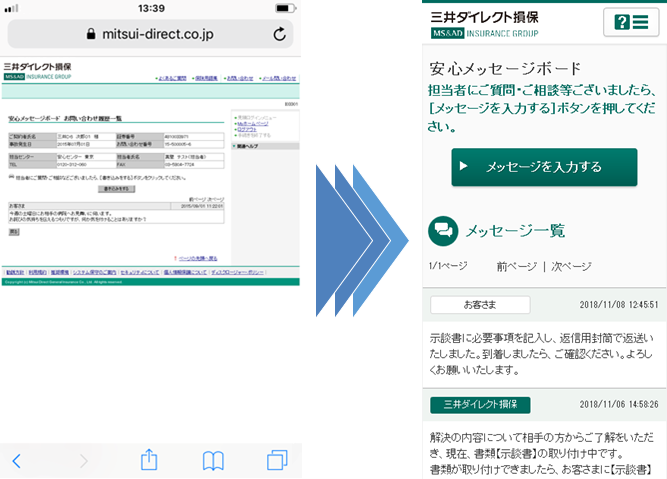Open the 推奨環境 footer link

[60, 272]
